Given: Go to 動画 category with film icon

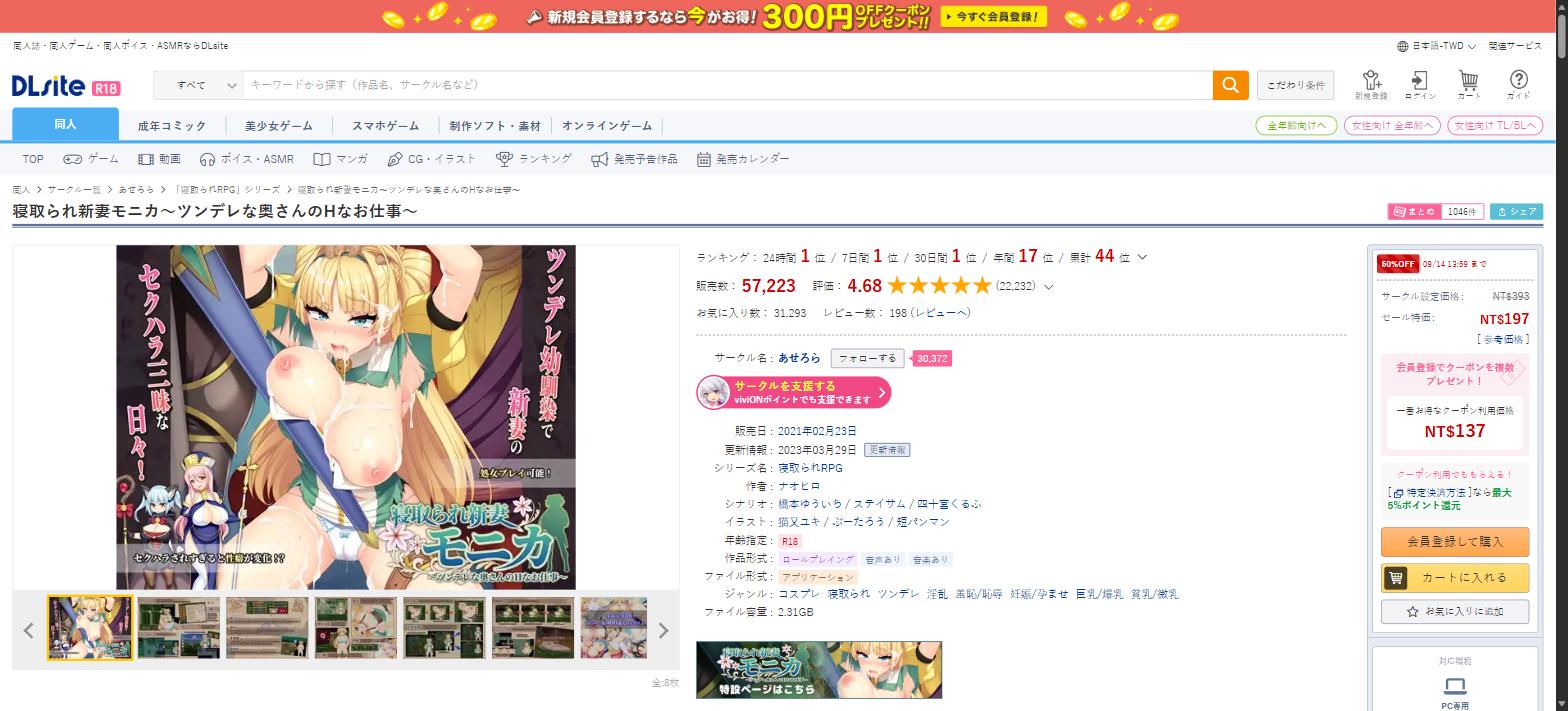Looking at the screenshot, I should pos(160,159).
